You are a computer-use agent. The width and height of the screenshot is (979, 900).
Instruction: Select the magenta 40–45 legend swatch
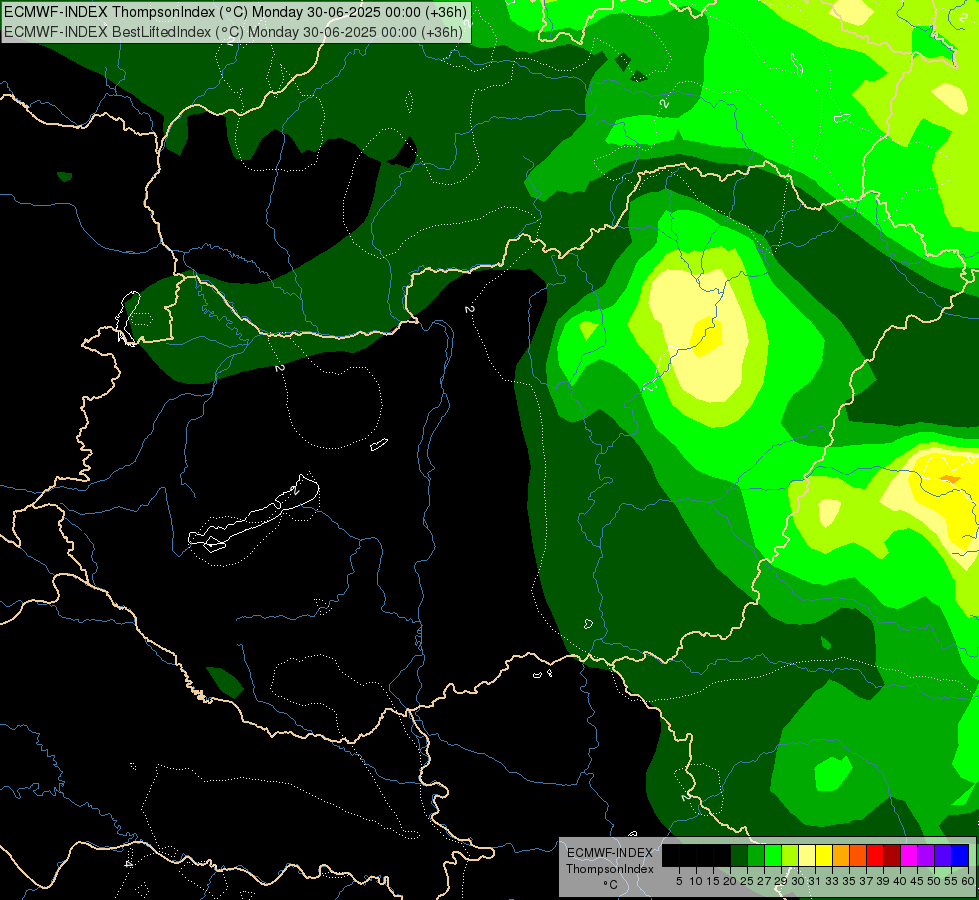click(x=909, y=855)
